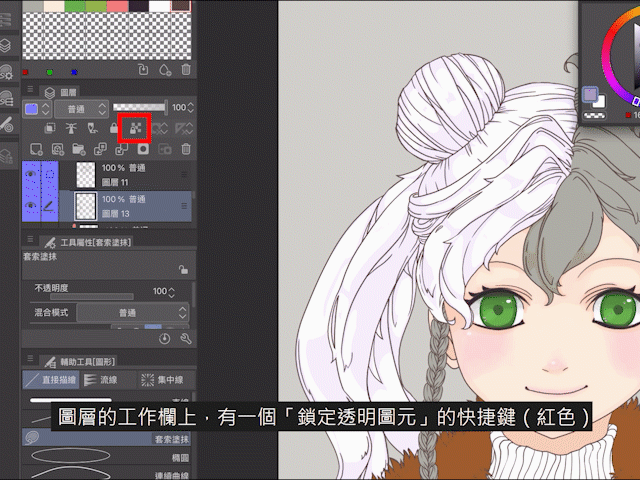Add color to the color set
The height and width of the screenshot is (480, 640).
(164, 70)
